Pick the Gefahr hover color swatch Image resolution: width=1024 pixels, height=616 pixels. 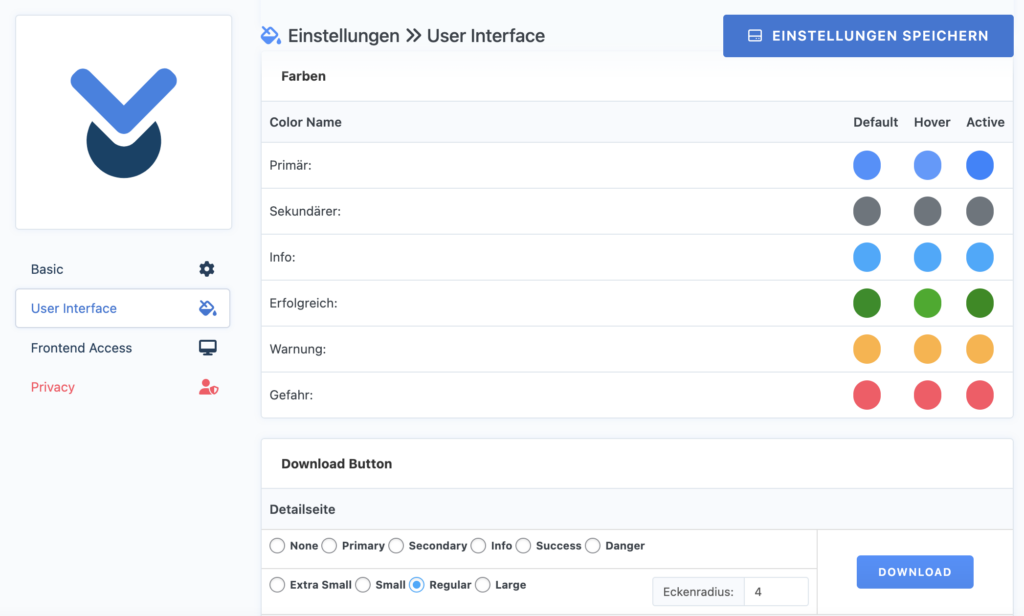927,395
